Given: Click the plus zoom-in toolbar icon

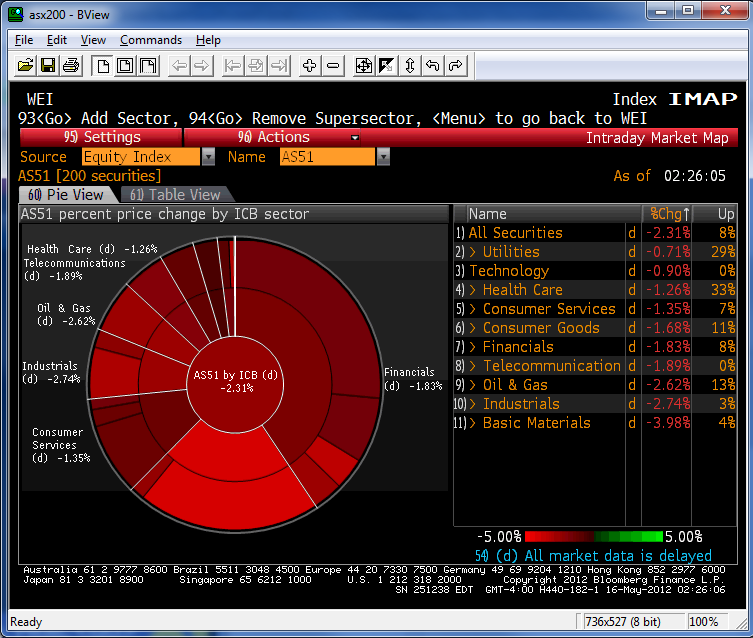Looking at the screenshot, I should [x=310, y=66].
